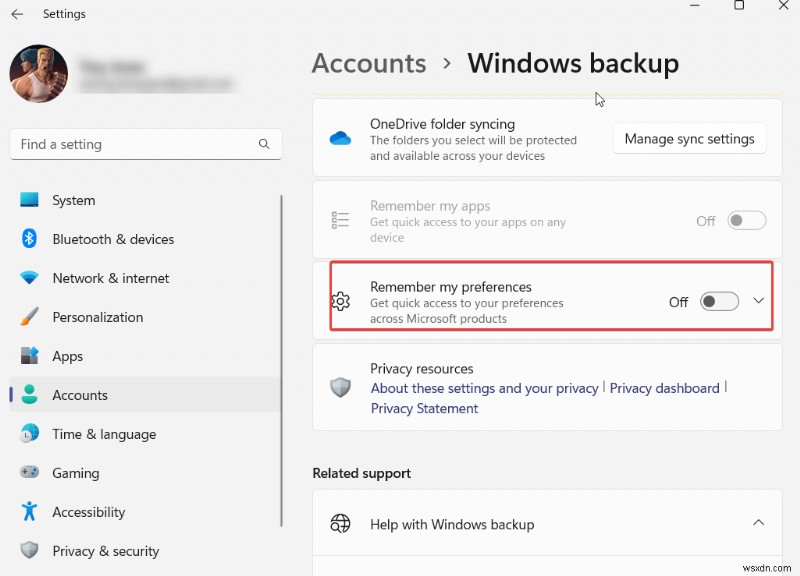Image resolution: width=800 pixels, height=576 pixels.
Task: Collapse Help with Windows backup section
Action: tap(758, 522)
